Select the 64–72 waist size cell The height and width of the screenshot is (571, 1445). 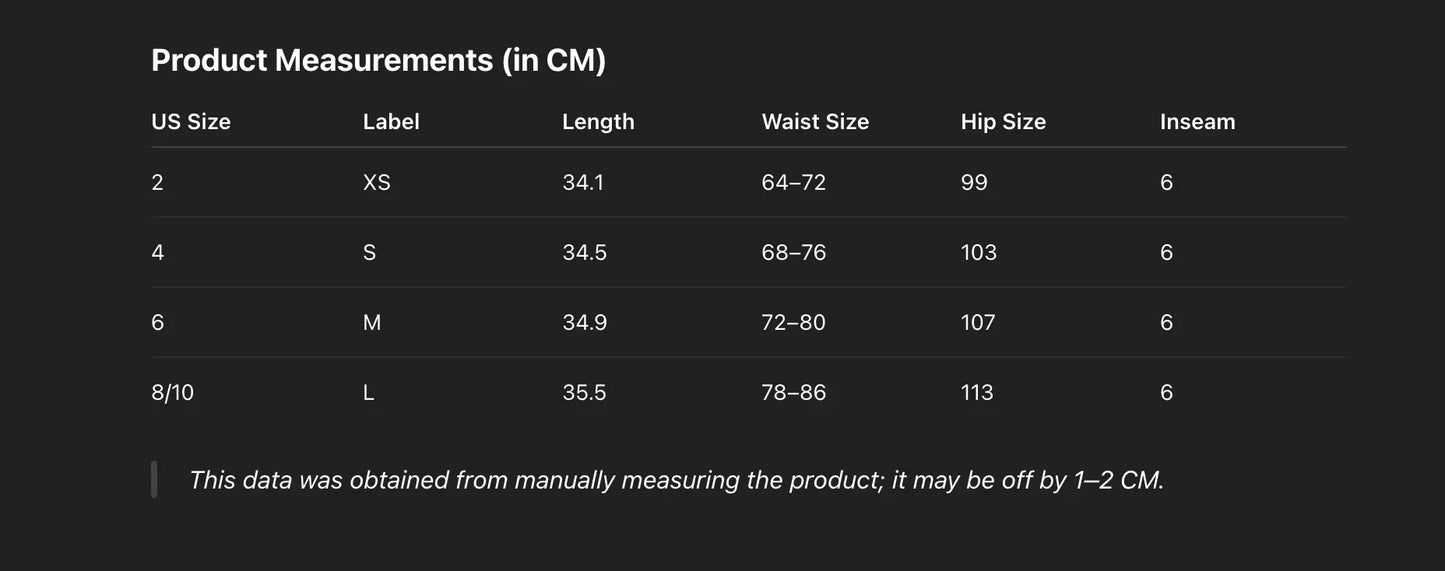pyautogui.click(x=794, y=182)
